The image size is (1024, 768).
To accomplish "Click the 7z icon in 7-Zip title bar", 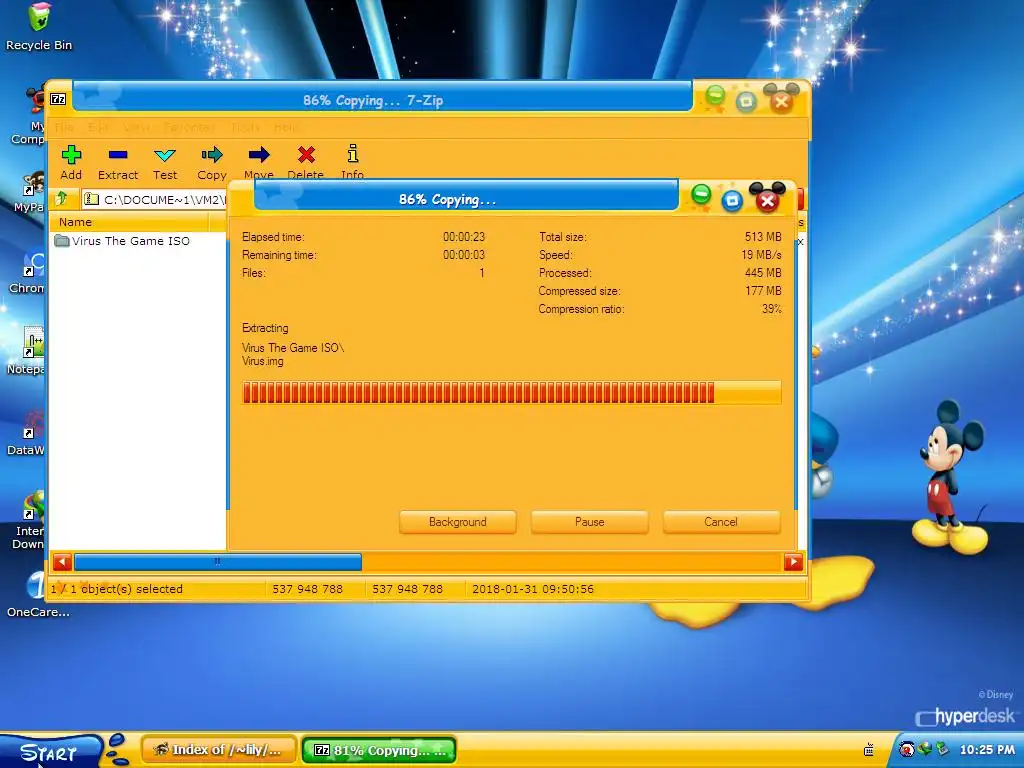I will click(x=58, y=99).
